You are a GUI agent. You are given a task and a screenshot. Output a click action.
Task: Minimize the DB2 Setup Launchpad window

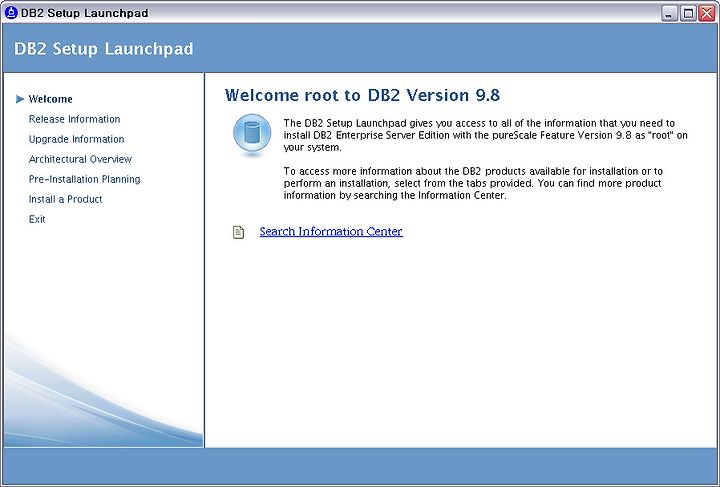click(x=669, y=13)
